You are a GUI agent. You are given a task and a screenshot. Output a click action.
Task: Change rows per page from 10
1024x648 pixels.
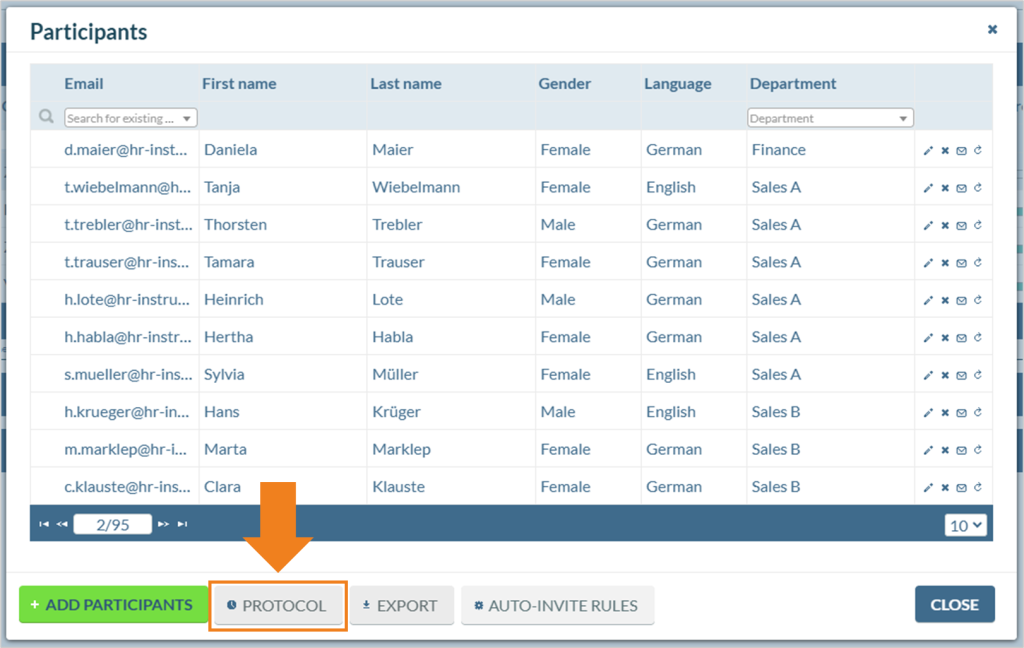965,525
